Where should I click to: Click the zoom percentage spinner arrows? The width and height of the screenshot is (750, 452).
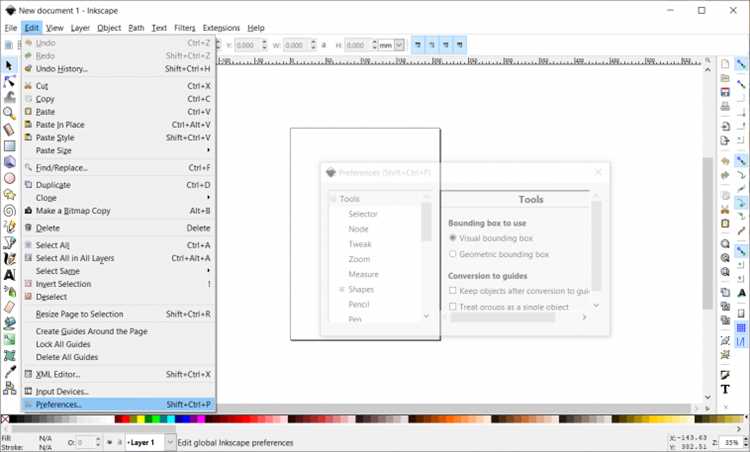[745, 442]
